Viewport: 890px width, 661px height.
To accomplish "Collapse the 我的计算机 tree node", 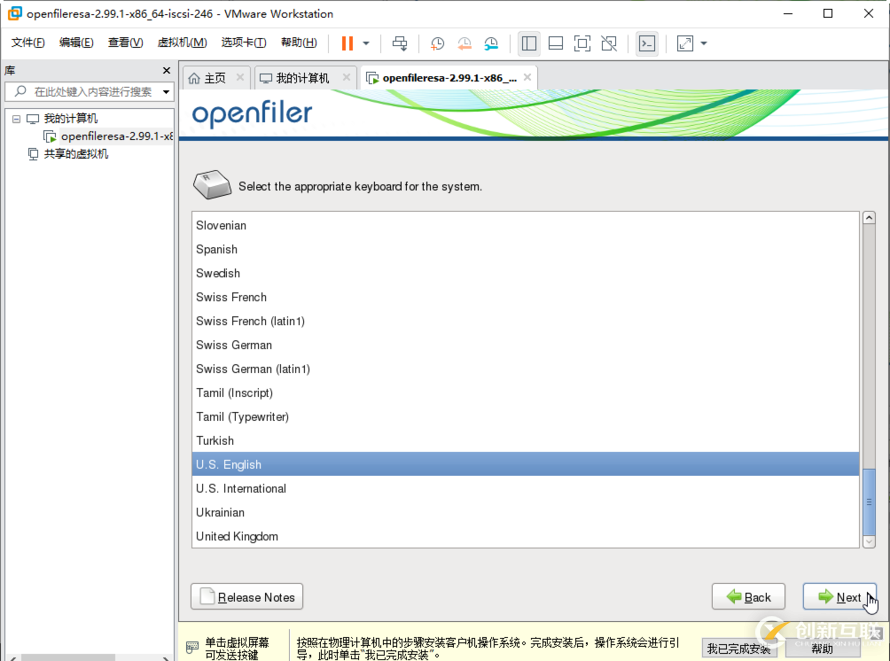I will 16,119.
